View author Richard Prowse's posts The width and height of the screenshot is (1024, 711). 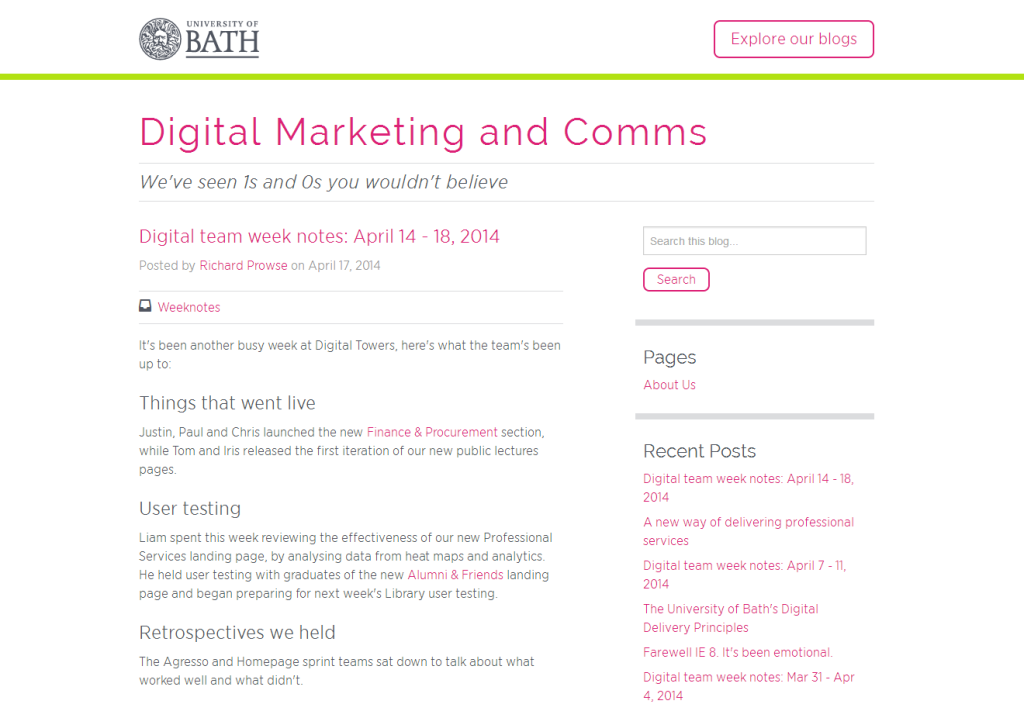(x=244, y=266)
